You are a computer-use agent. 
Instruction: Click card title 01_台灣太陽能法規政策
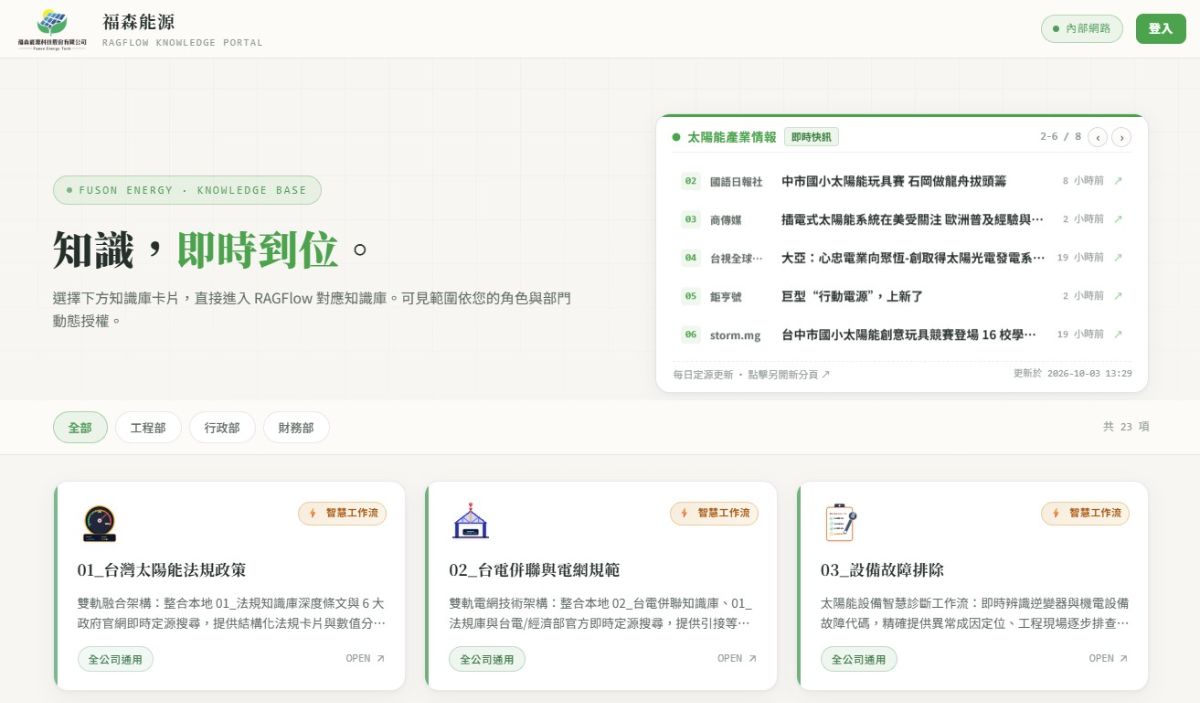click(161, 570)
